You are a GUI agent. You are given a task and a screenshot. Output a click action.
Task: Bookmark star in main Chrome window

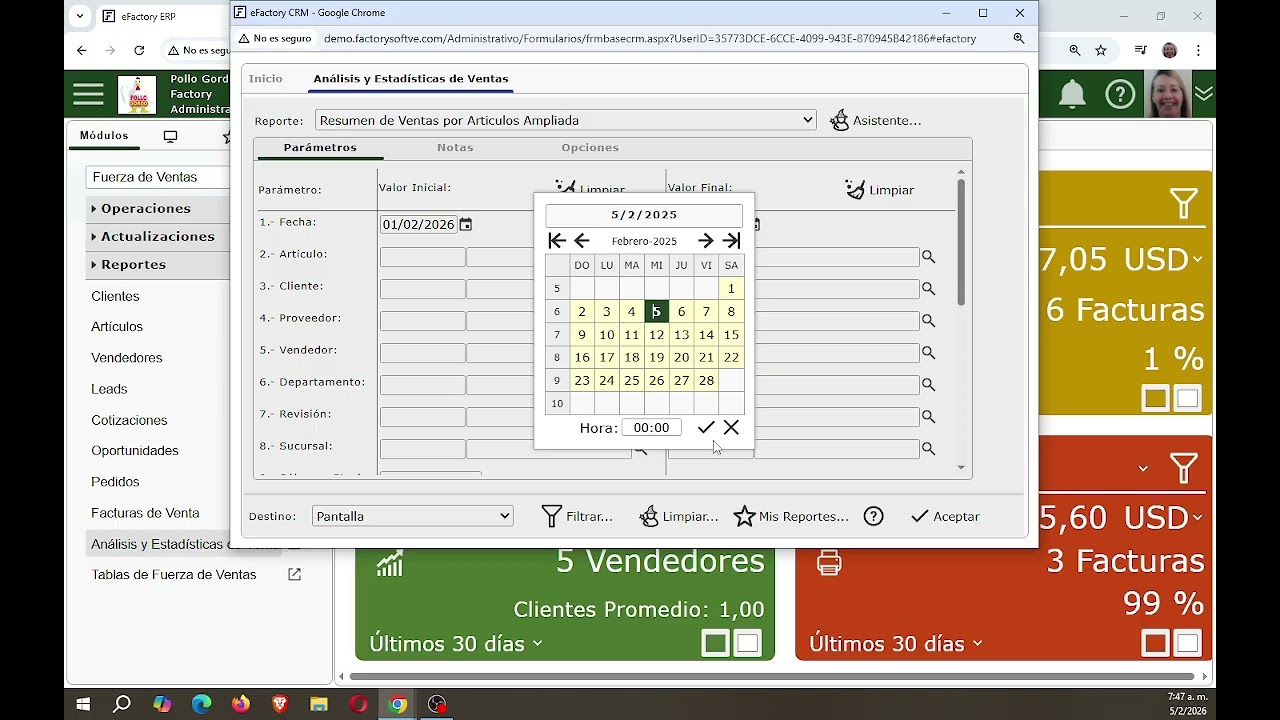click(x=1101, y=50)
